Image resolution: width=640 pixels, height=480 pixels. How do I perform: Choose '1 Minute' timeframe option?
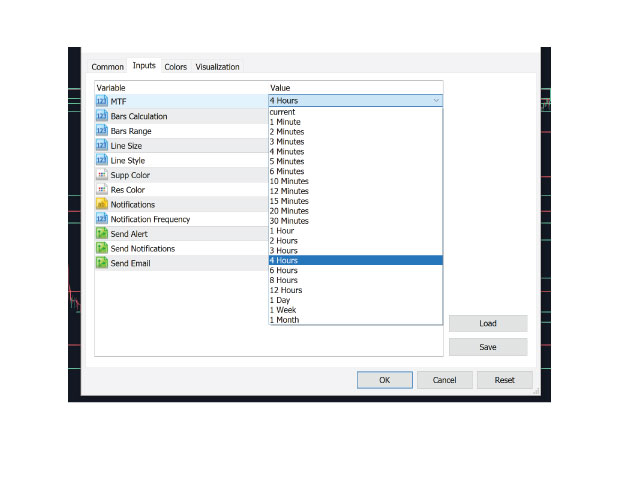click(x=356, y=122)
